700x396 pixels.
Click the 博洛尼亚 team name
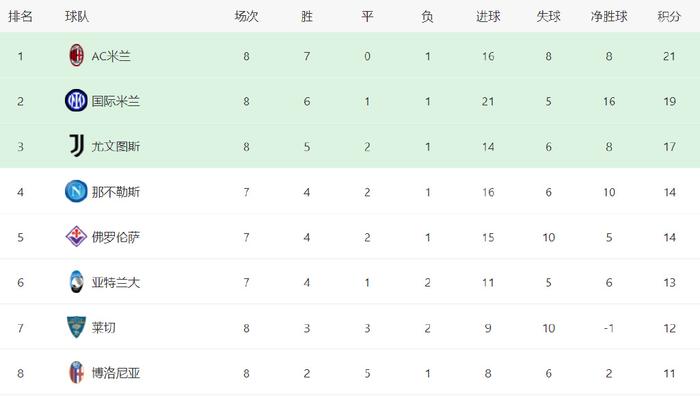coord(116,373)
